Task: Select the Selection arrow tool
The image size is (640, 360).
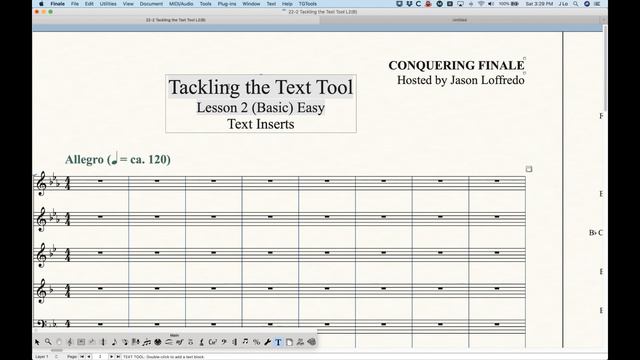Action: [37, 342]
